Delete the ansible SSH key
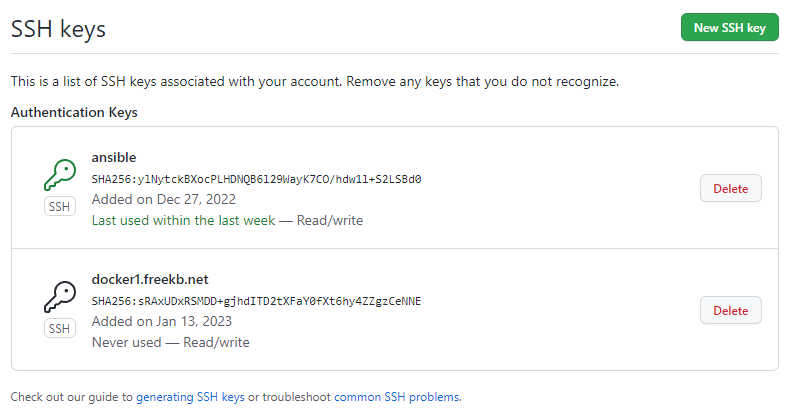 pos(731,189)
